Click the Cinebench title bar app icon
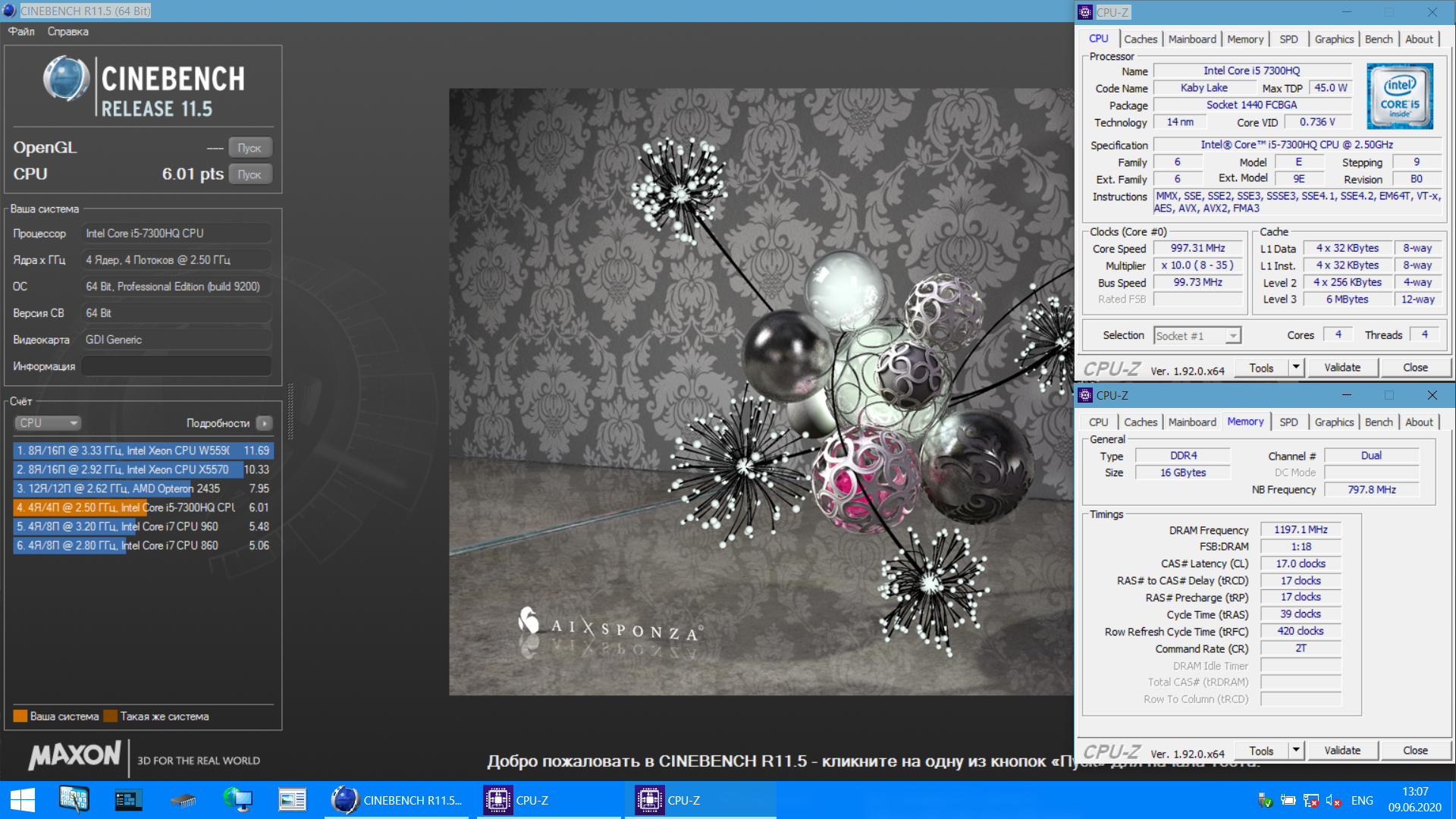 [10, 11]
